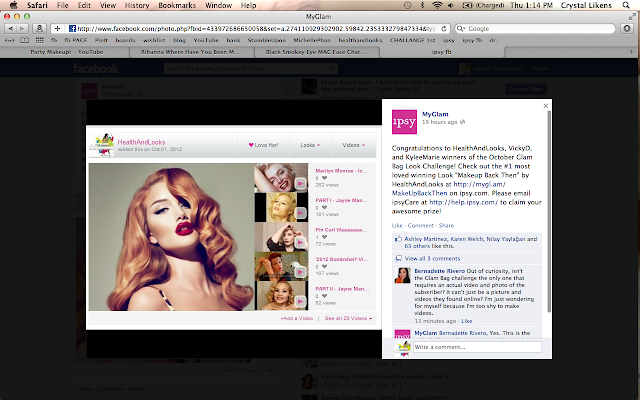Play the 2012 Bombshell video thumbnail

281,266
